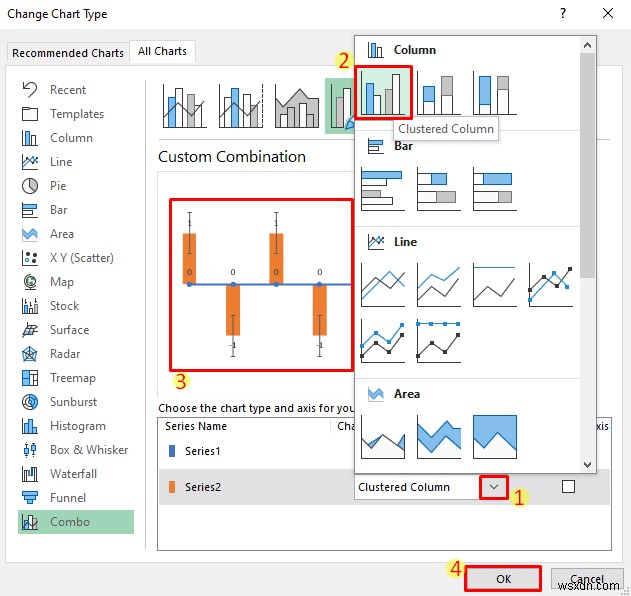Viewport: 631px width, 596px height.
Task: Open dialog Help question mark
Action: coord(563,13)
